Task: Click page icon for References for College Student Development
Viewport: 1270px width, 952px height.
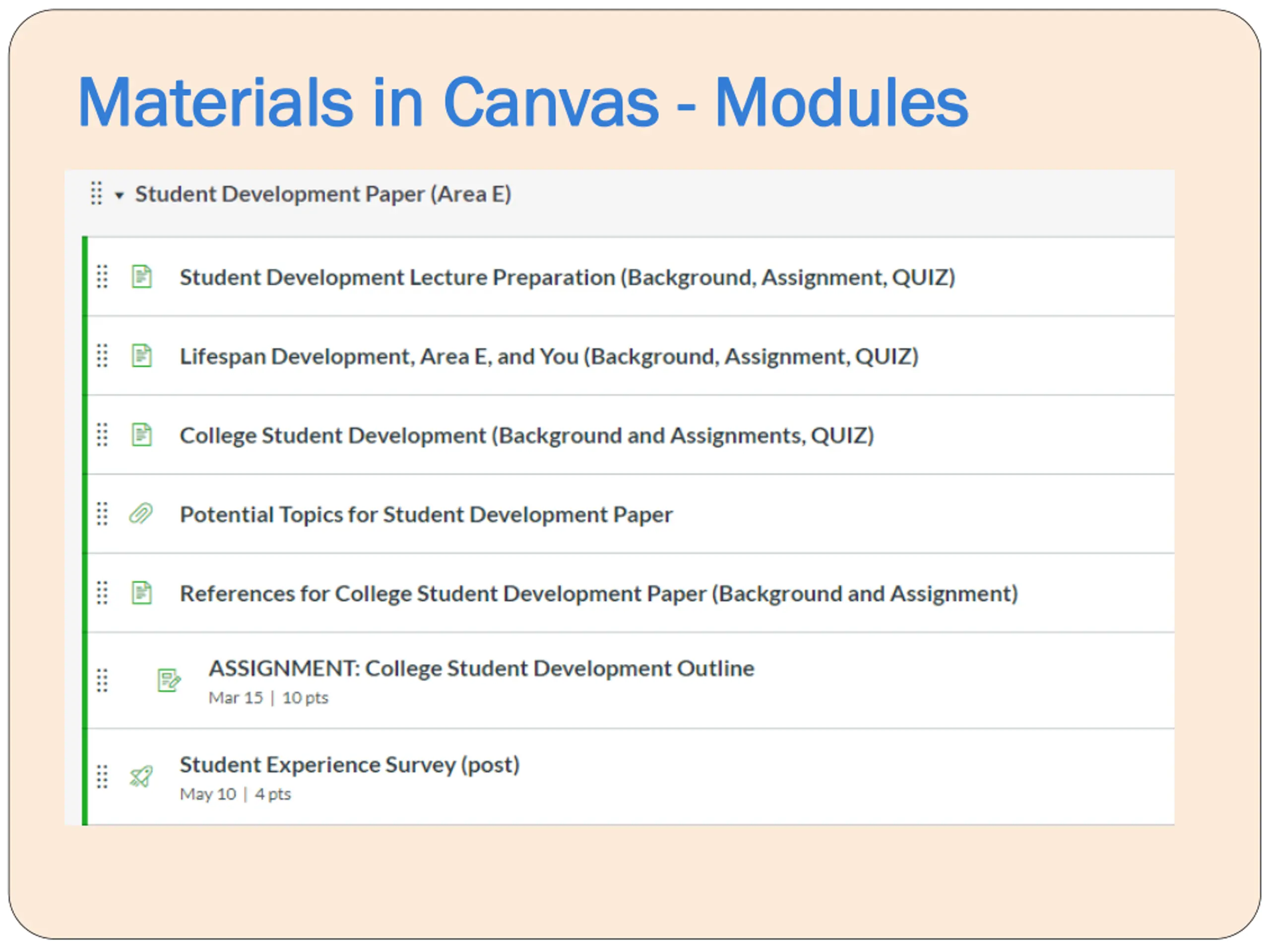Action: (x=142, y=594)
